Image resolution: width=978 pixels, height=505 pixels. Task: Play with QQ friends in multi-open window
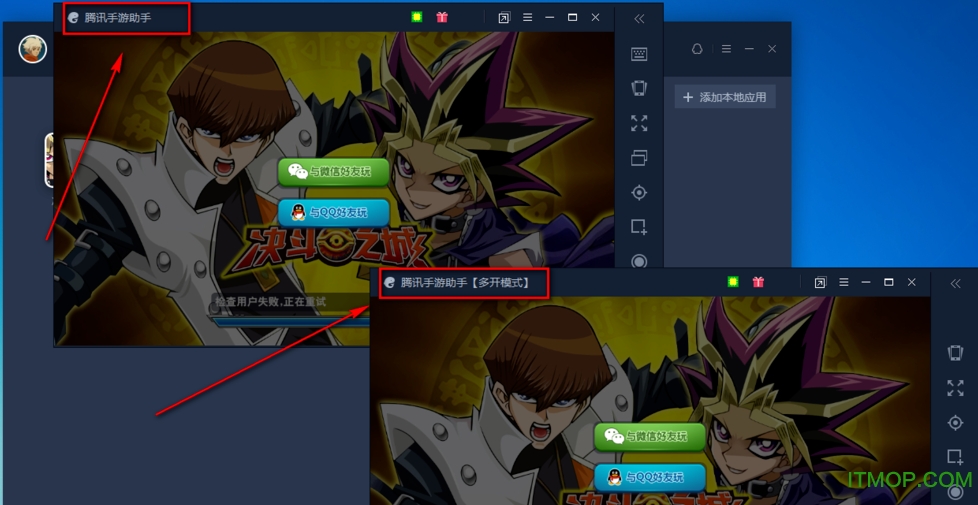650,478
